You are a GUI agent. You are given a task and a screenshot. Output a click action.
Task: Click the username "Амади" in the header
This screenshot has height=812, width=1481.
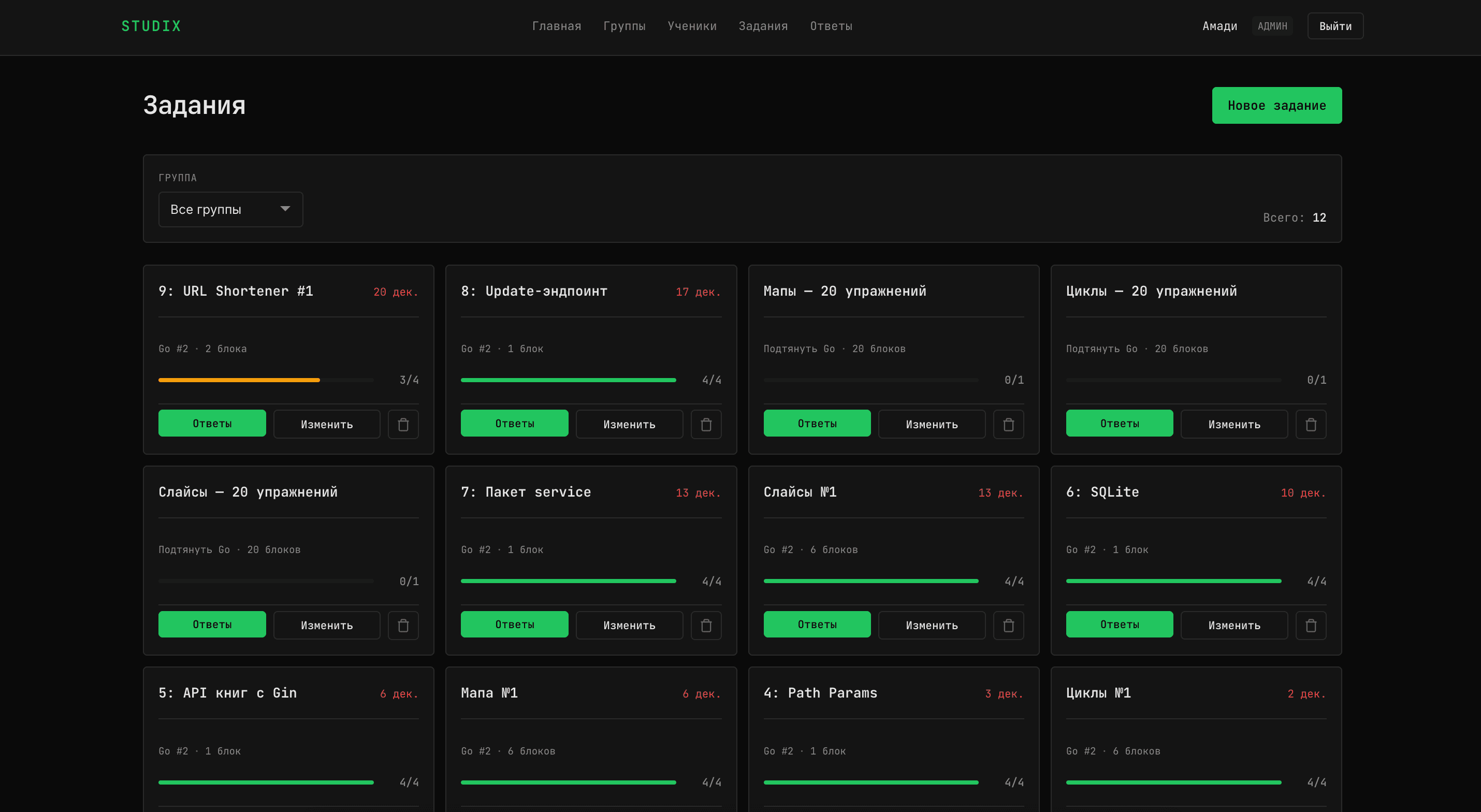(x=1219, y=26)
